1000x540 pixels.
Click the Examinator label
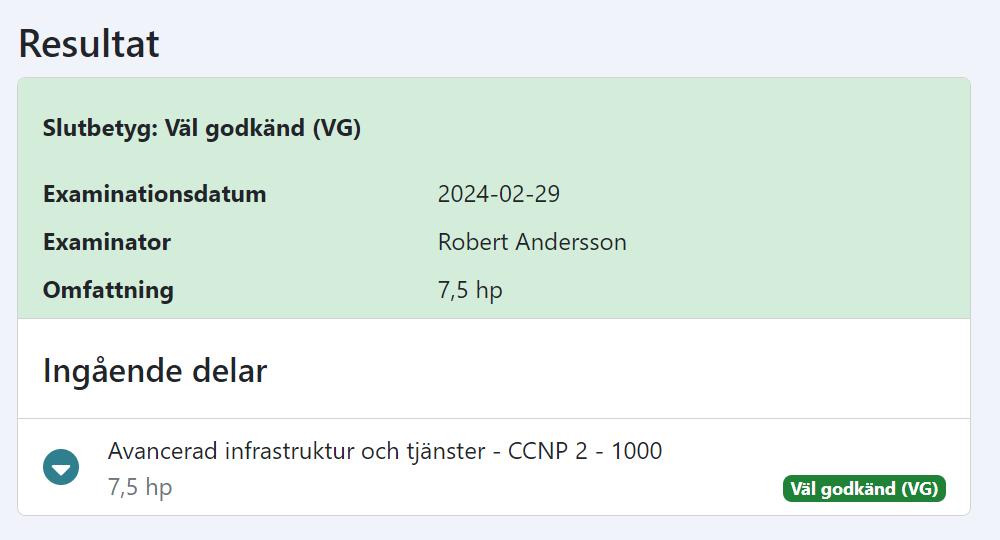pyautogui.click(x=107, y=242)
